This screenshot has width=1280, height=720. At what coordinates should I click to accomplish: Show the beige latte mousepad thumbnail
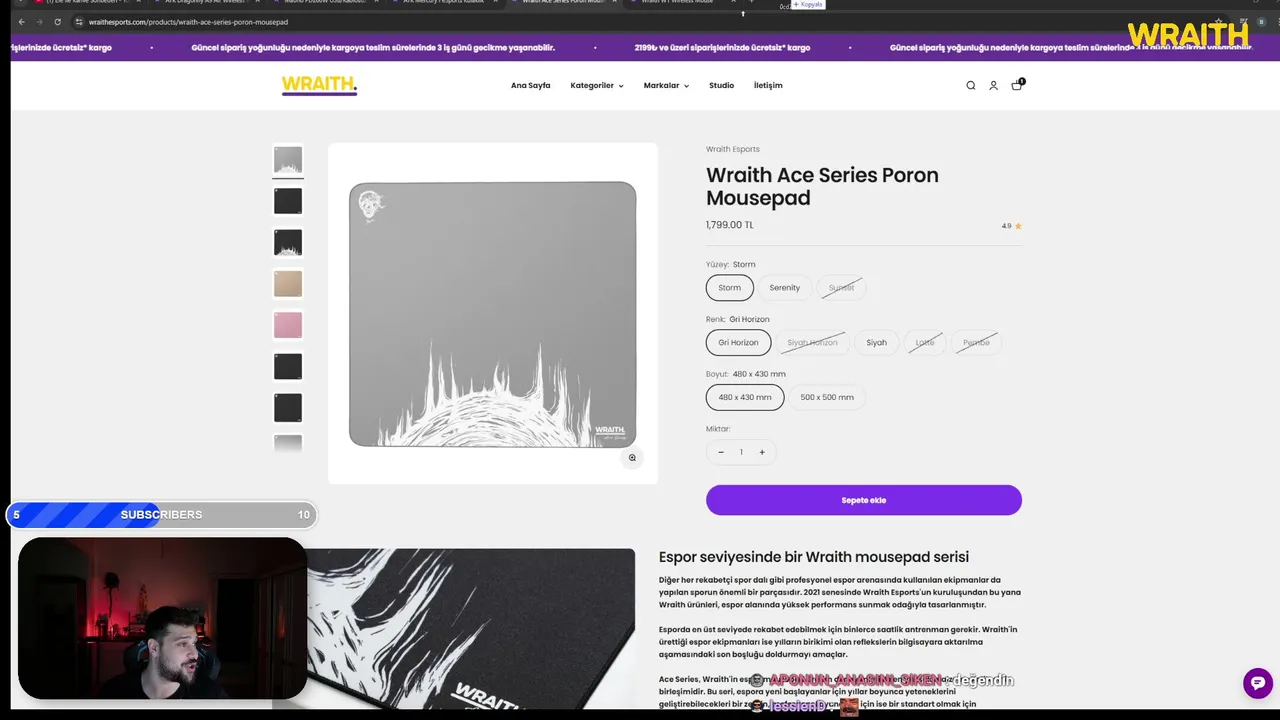(288, 284)
